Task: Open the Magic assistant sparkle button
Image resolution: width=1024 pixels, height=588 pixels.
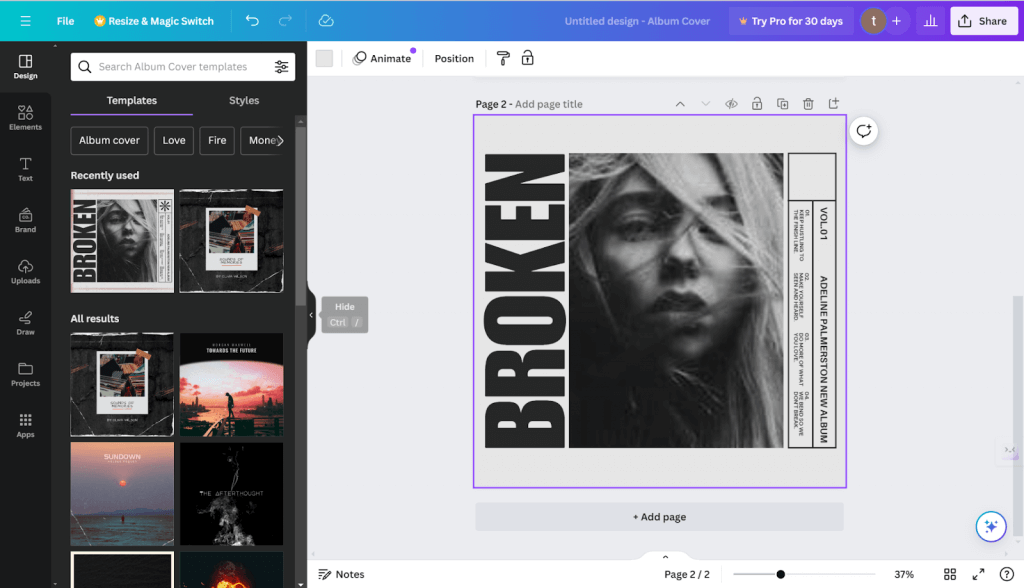Action: point(990,526)
